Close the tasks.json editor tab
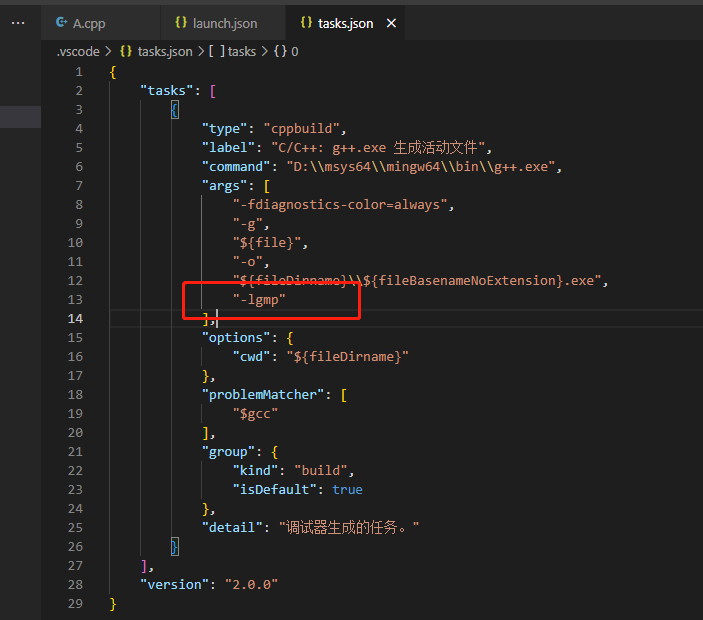 point(390,23)
